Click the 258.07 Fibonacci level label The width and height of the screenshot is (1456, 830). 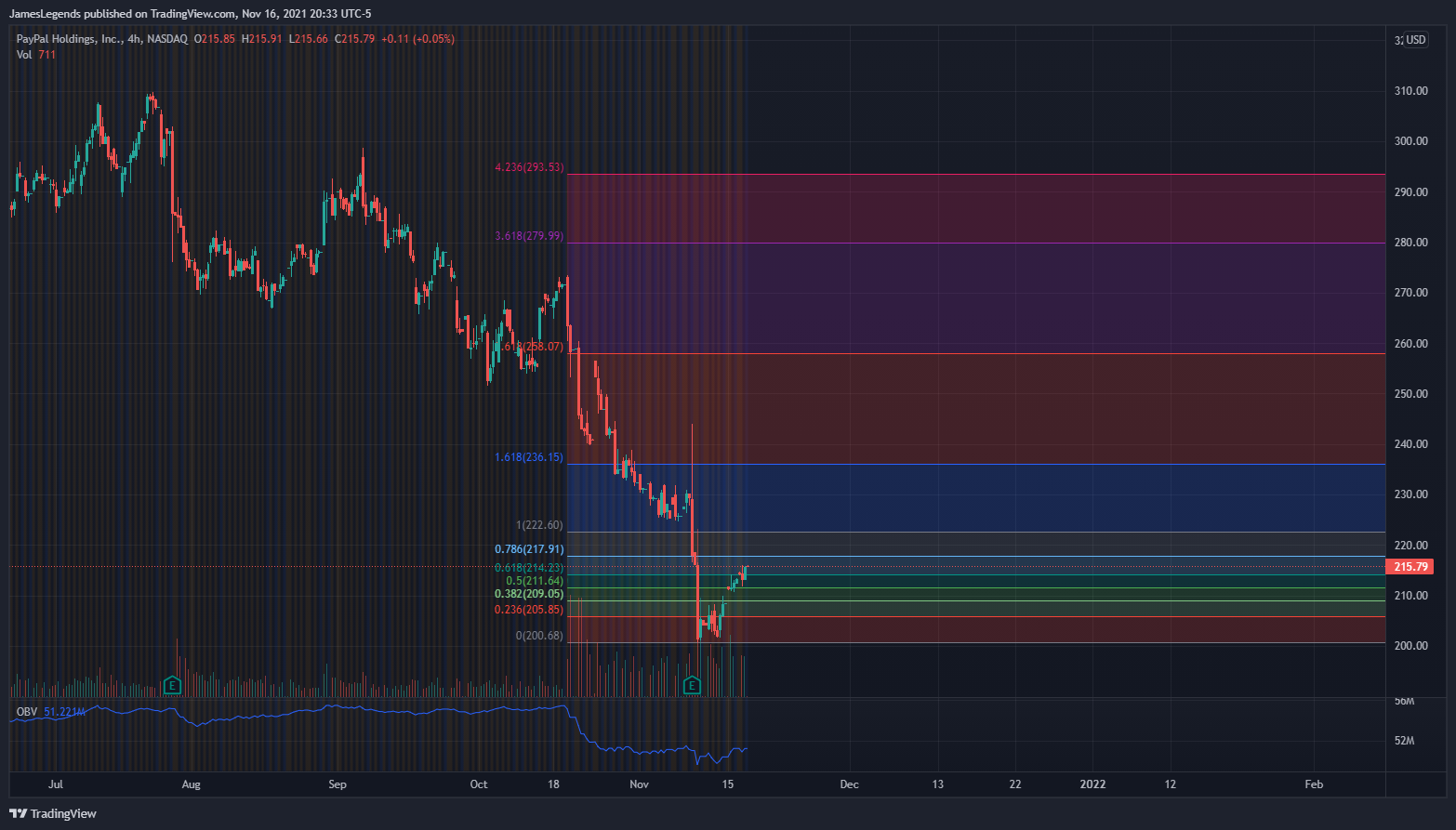click(x=530, y=347)
